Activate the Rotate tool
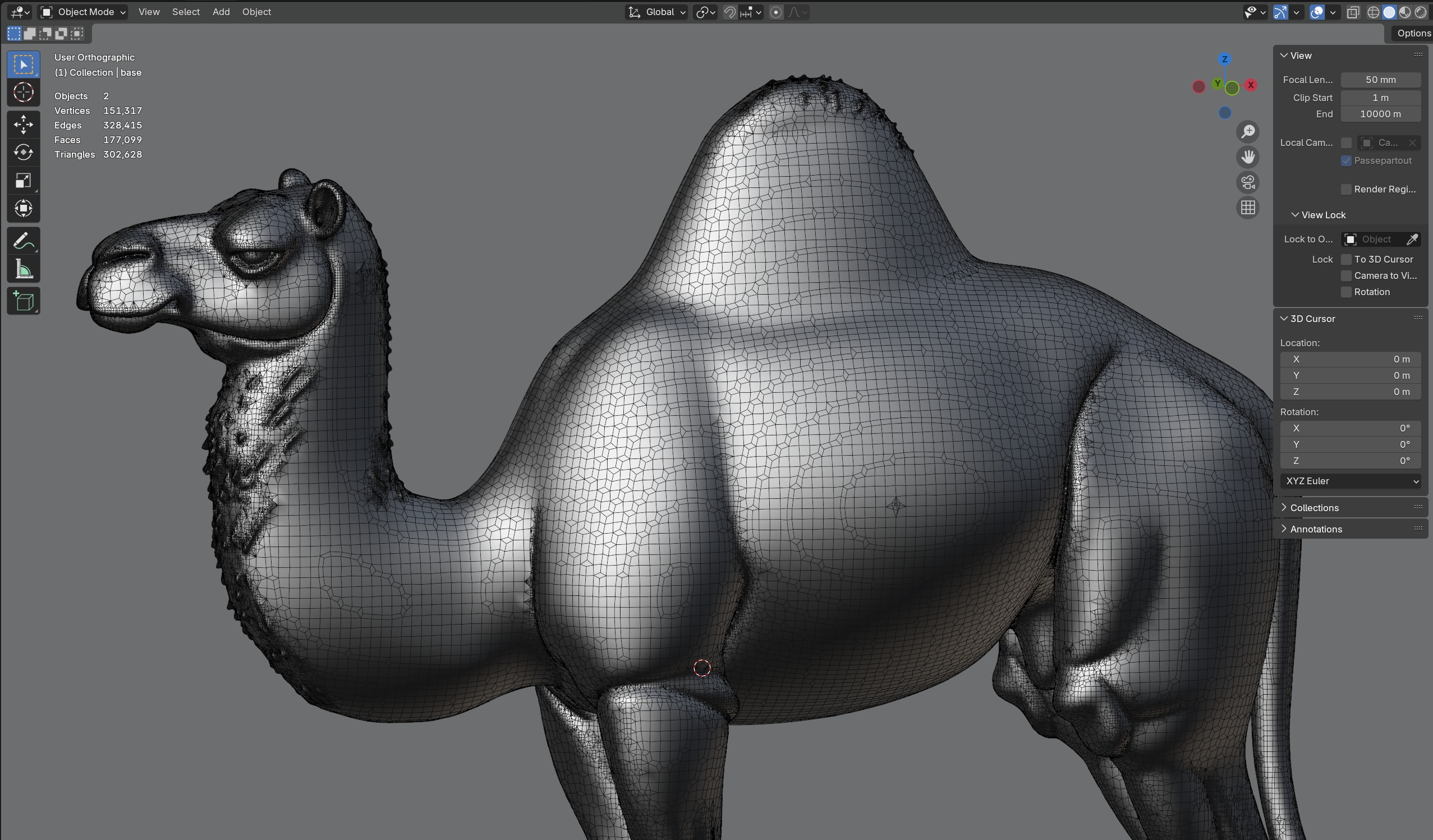This screenshot has height=840, width=1433. (x=24, y=153)
